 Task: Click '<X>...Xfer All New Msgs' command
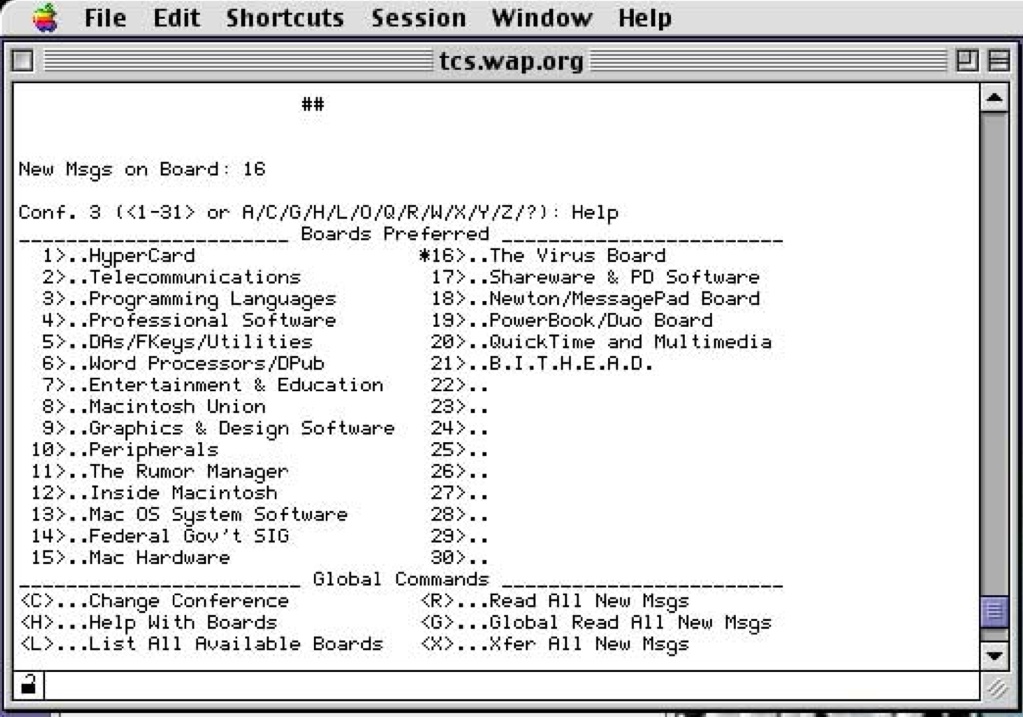[x=554, y=643]
